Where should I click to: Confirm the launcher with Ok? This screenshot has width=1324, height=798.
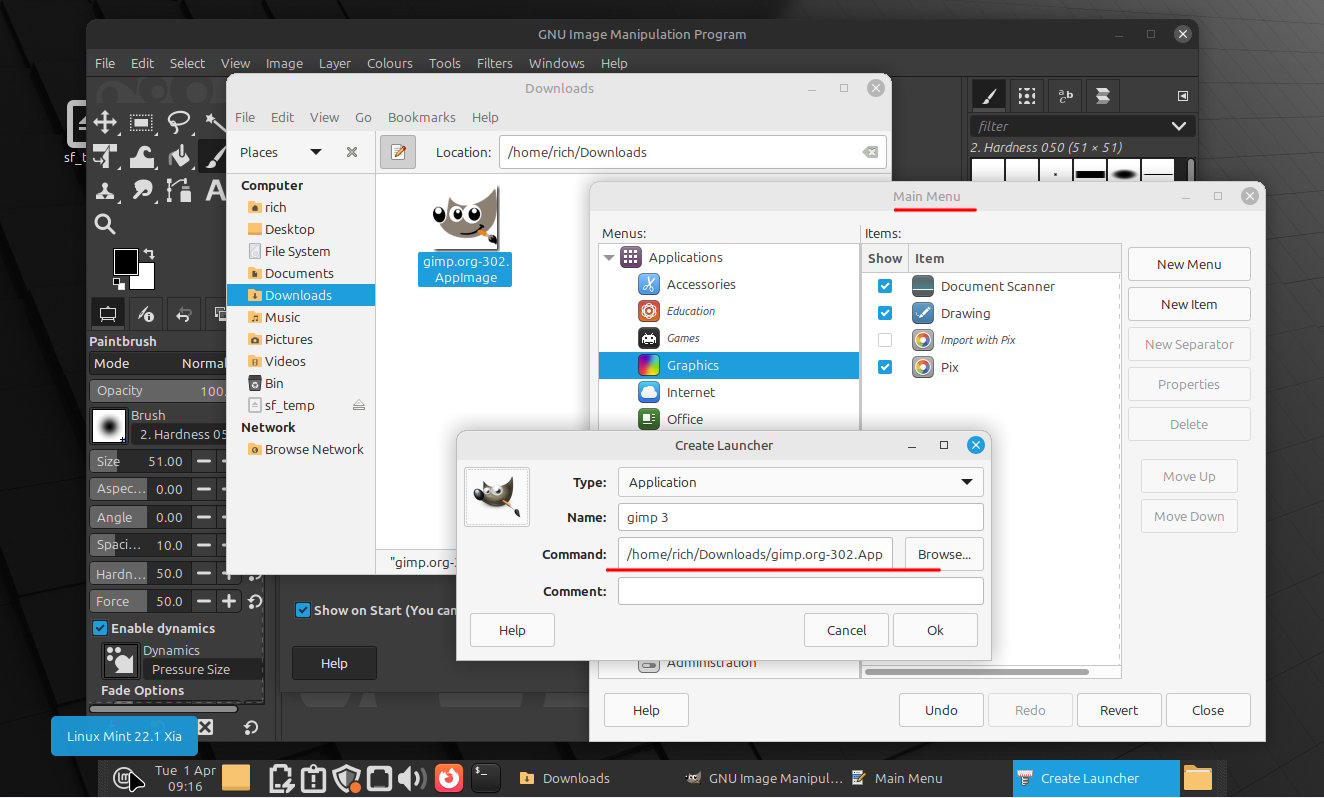(935, 630)
